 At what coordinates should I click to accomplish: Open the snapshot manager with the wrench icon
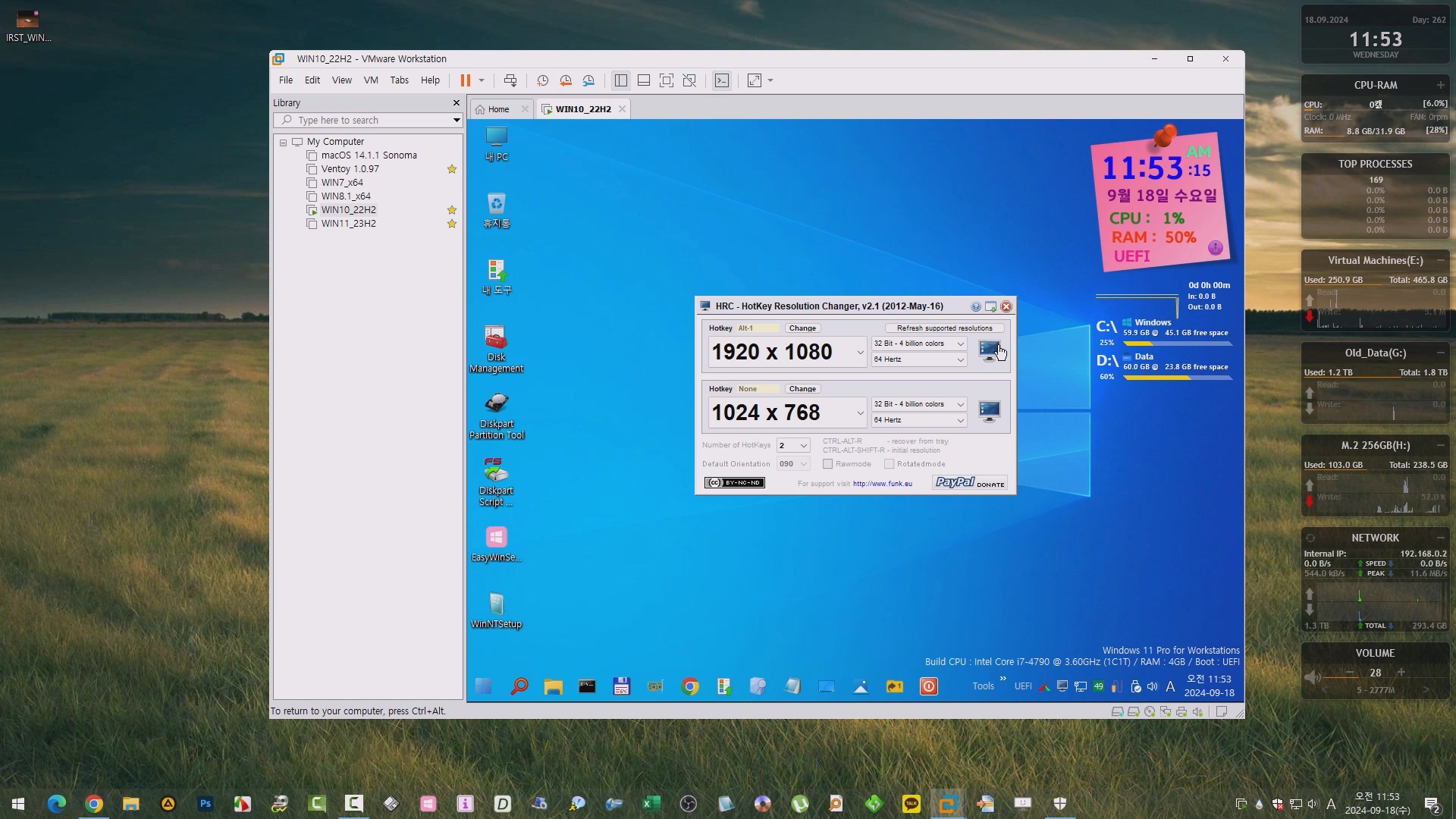click(x=588, y=80)
